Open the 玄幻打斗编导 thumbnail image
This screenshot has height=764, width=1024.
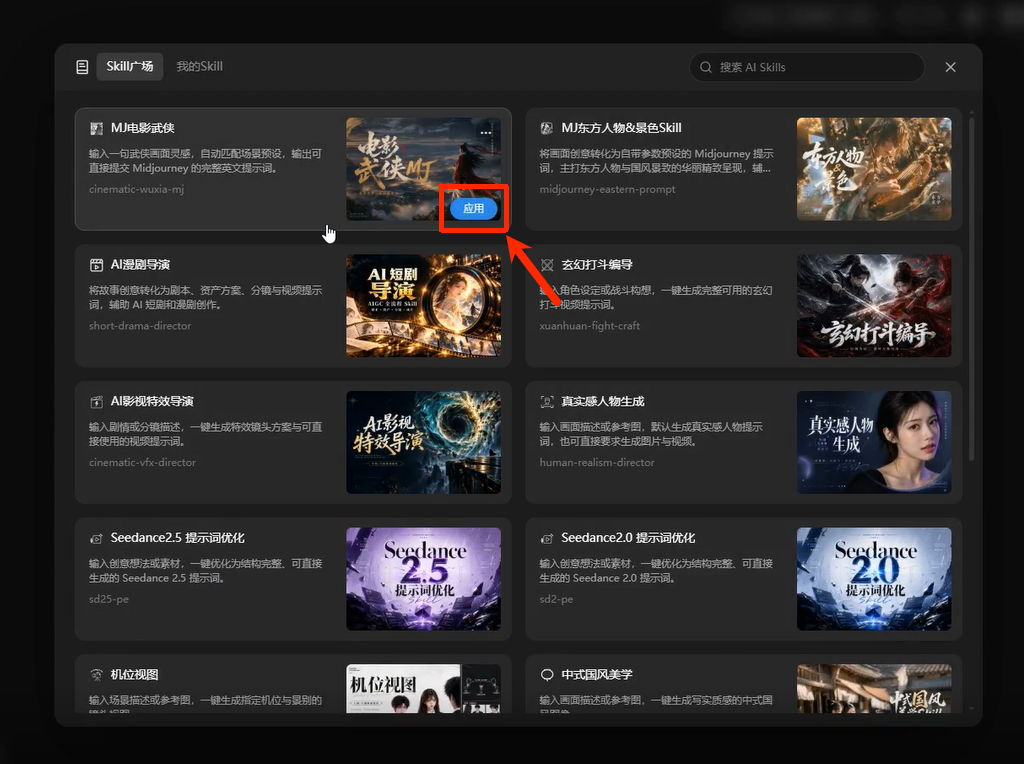(x=874, y=306)
